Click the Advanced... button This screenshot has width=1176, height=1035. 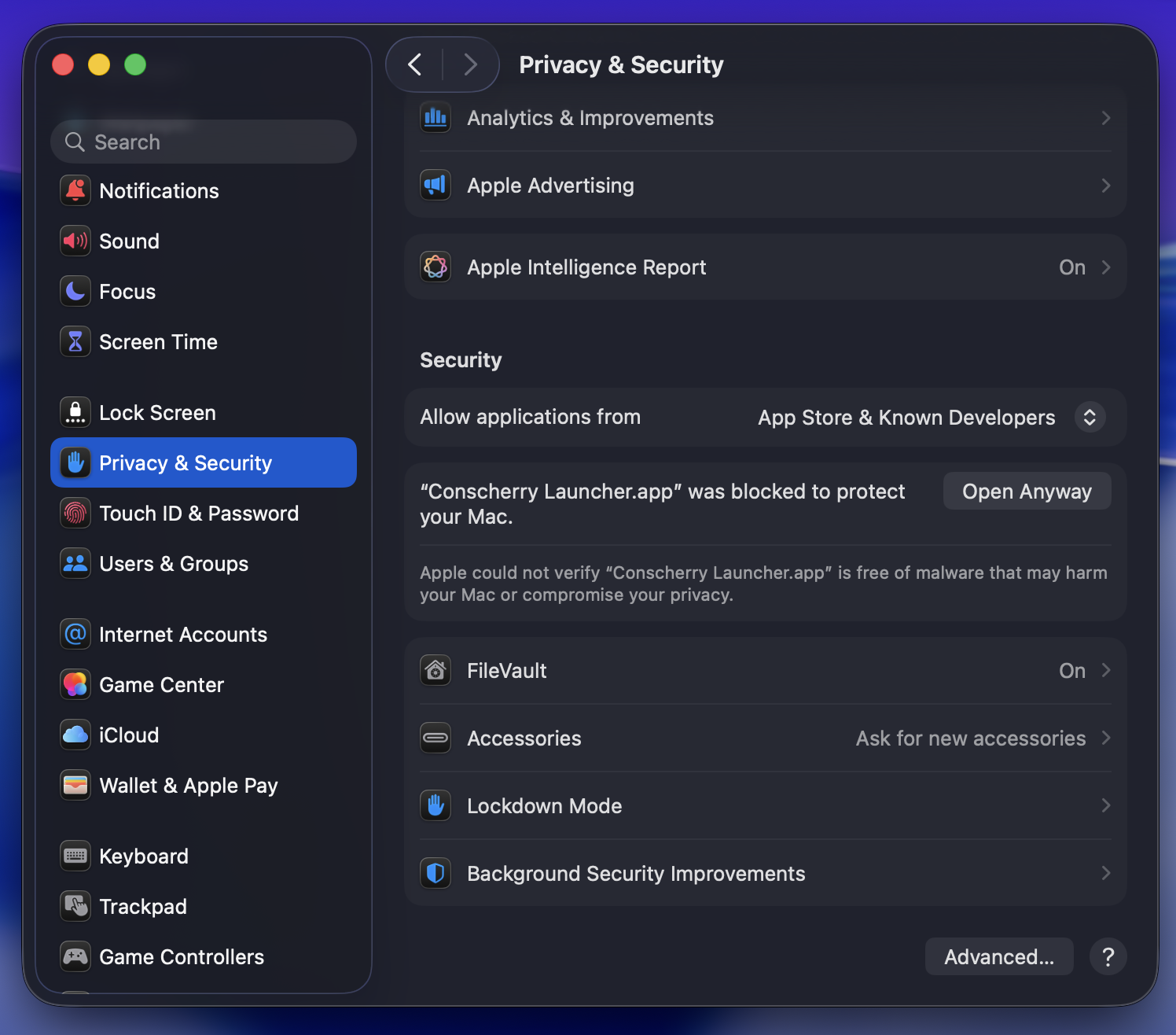[x=999, y=956]
